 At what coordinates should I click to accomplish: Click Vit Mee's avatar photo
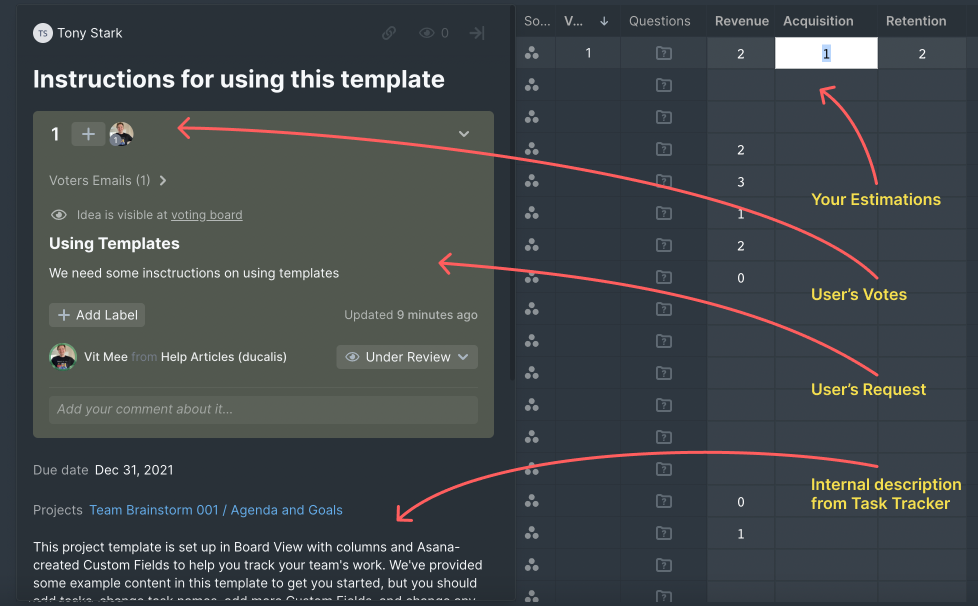click(62, 357)
